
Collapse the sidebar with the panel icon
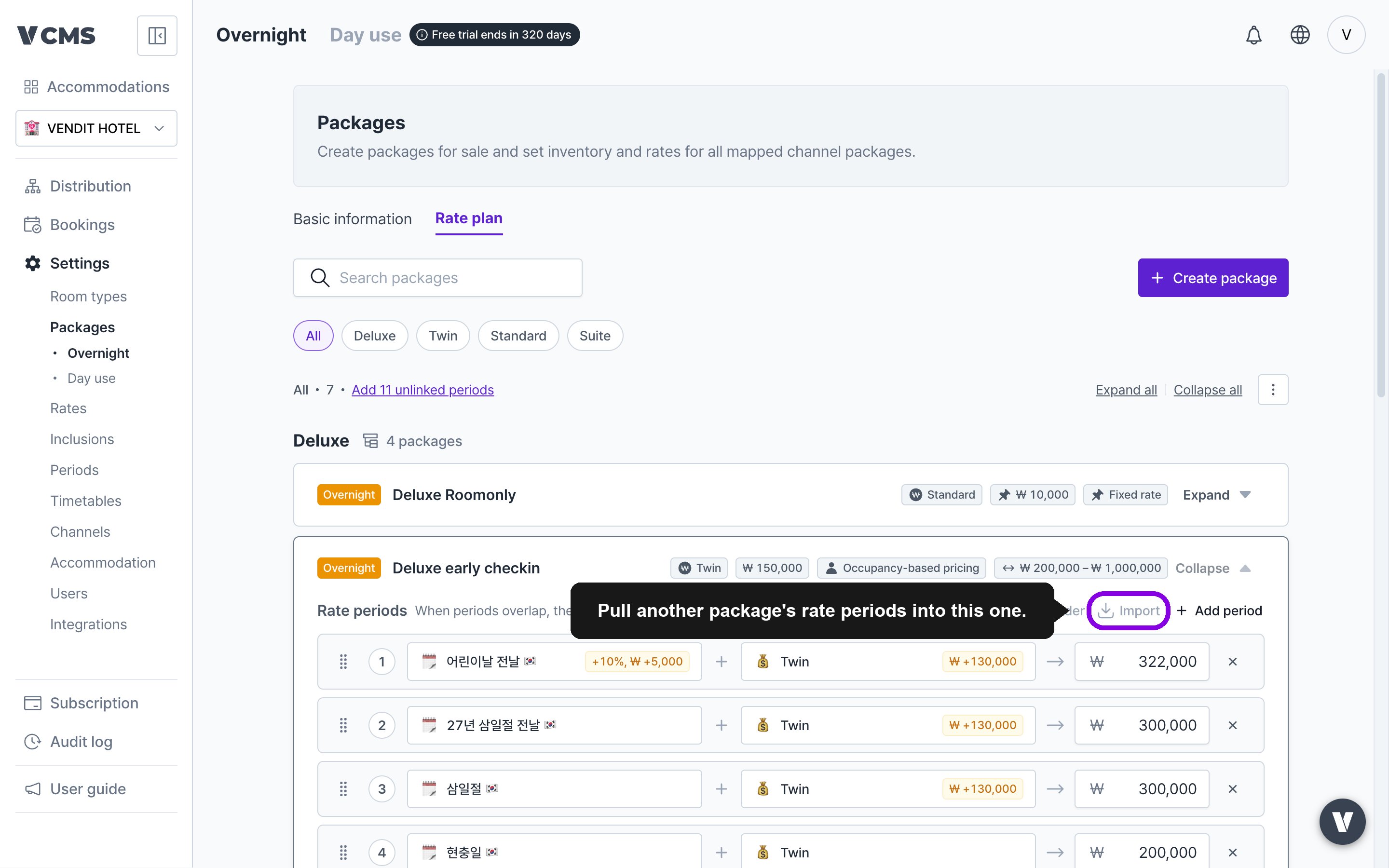157,36
